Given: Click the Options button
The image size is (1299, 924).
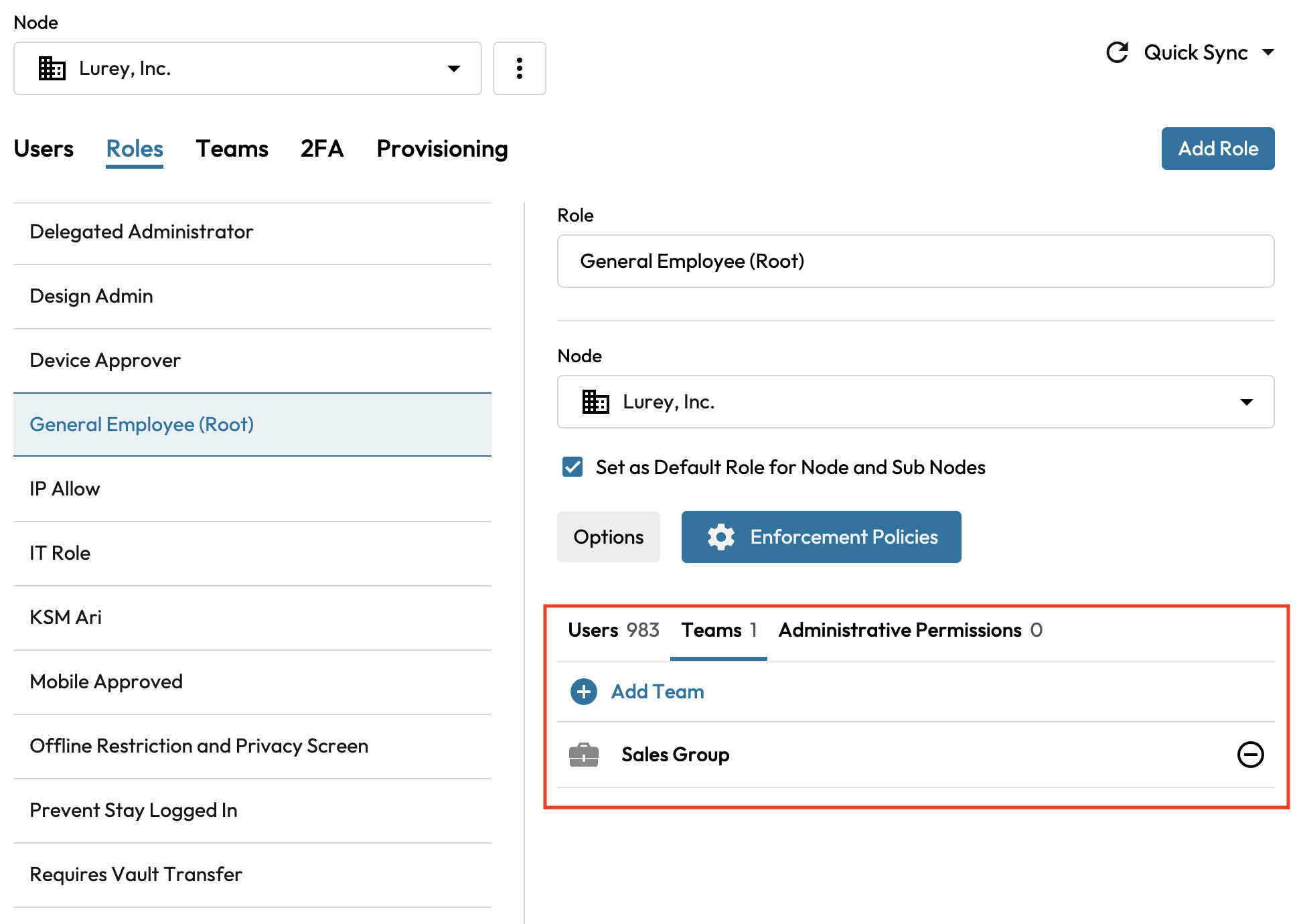Looking at the screenshot, I should (608, 537).
